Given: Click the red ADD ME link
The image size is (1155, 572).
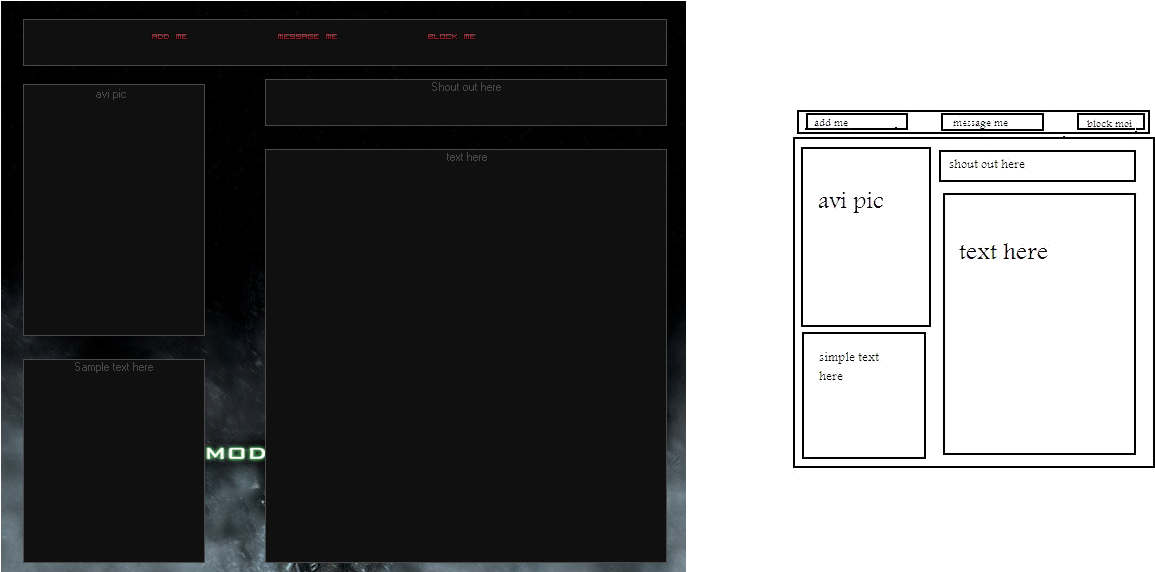Looking at the screenshot, I should pyautogui.click(x=169, y=37).
